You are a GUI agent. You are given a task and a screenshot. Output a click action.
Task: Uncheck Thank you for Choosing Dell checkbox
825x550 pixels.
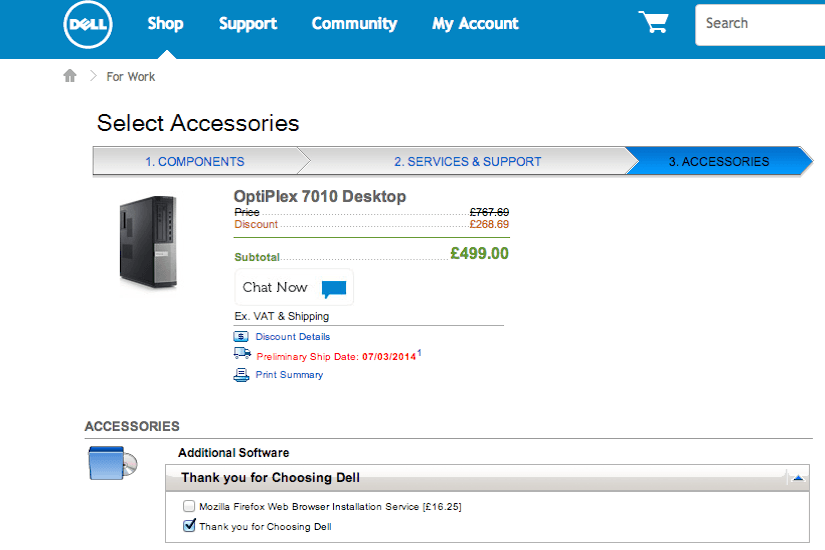(189, 526)
